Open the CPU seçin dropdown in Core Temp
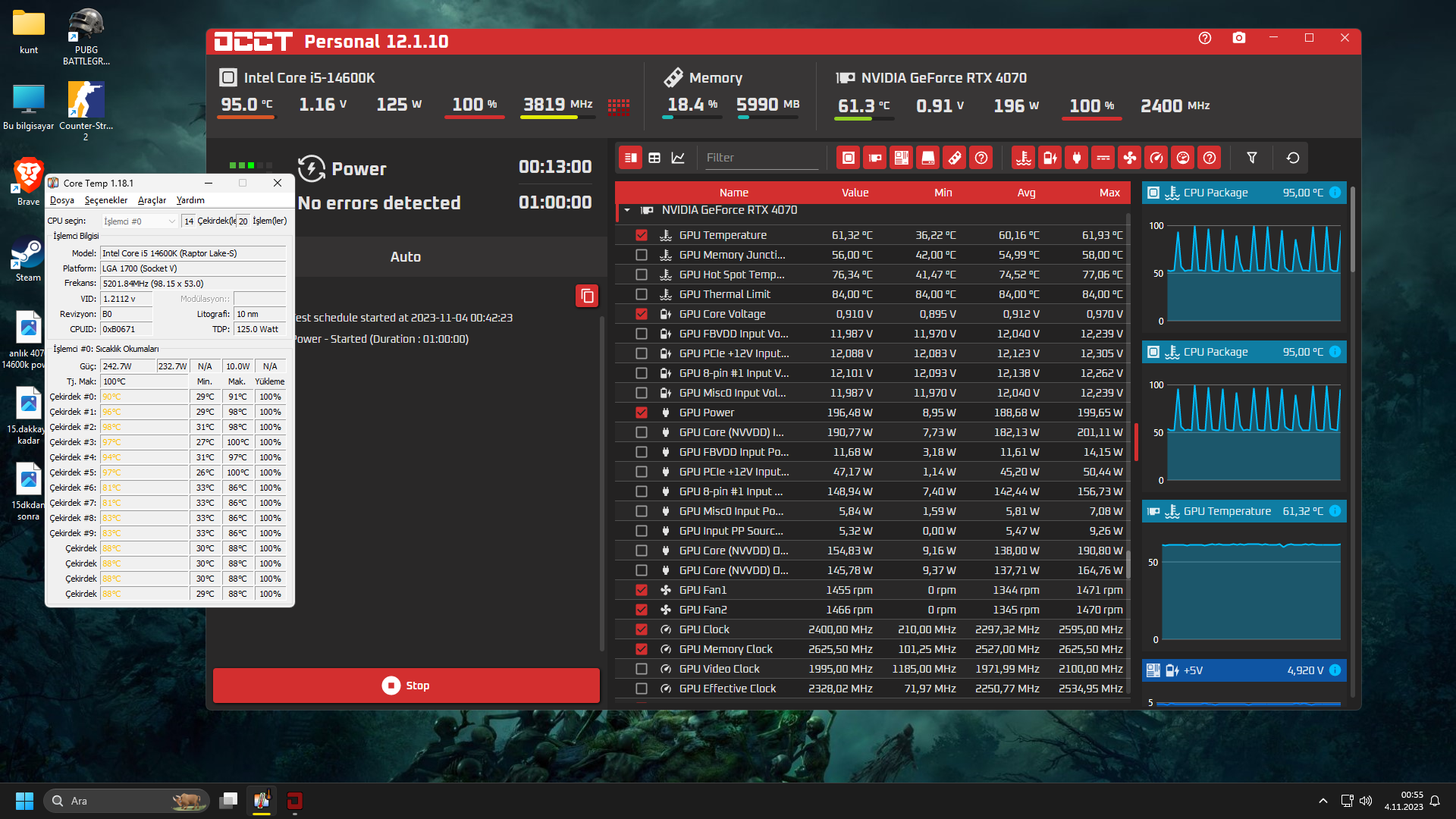This screenshot has height=819, width=1456. pos(140,221)
